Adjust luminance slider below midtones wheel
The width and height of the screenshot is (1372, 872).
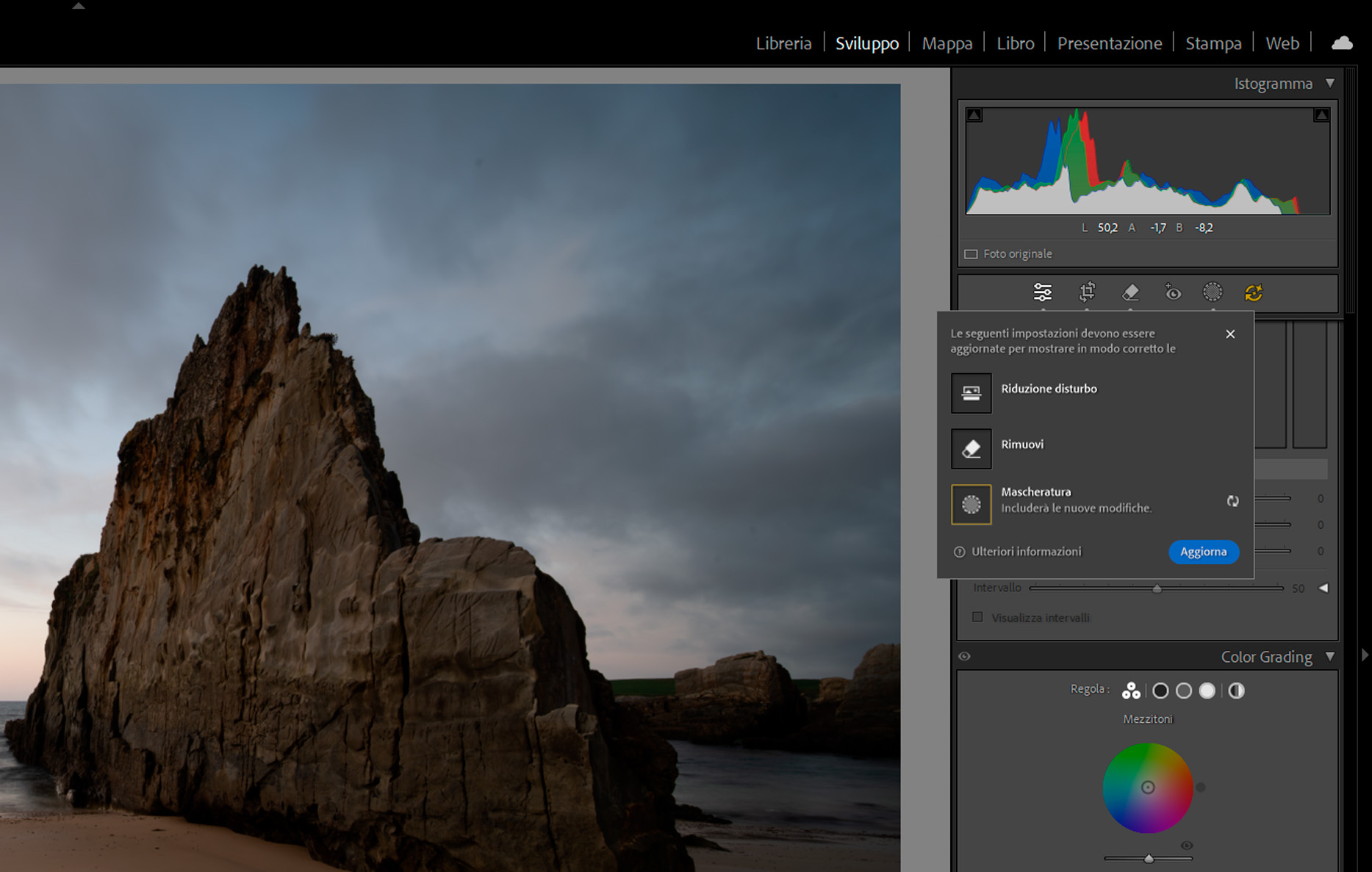pyautogui.click(x=1149, y=858)
